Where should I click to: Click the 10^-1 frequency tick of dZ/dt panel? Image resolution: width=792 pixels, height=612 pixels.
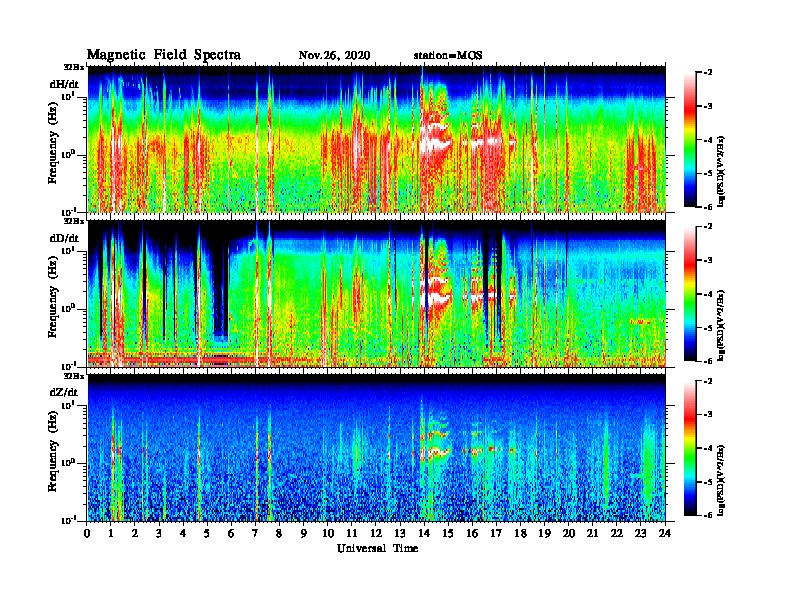(68, 520)
